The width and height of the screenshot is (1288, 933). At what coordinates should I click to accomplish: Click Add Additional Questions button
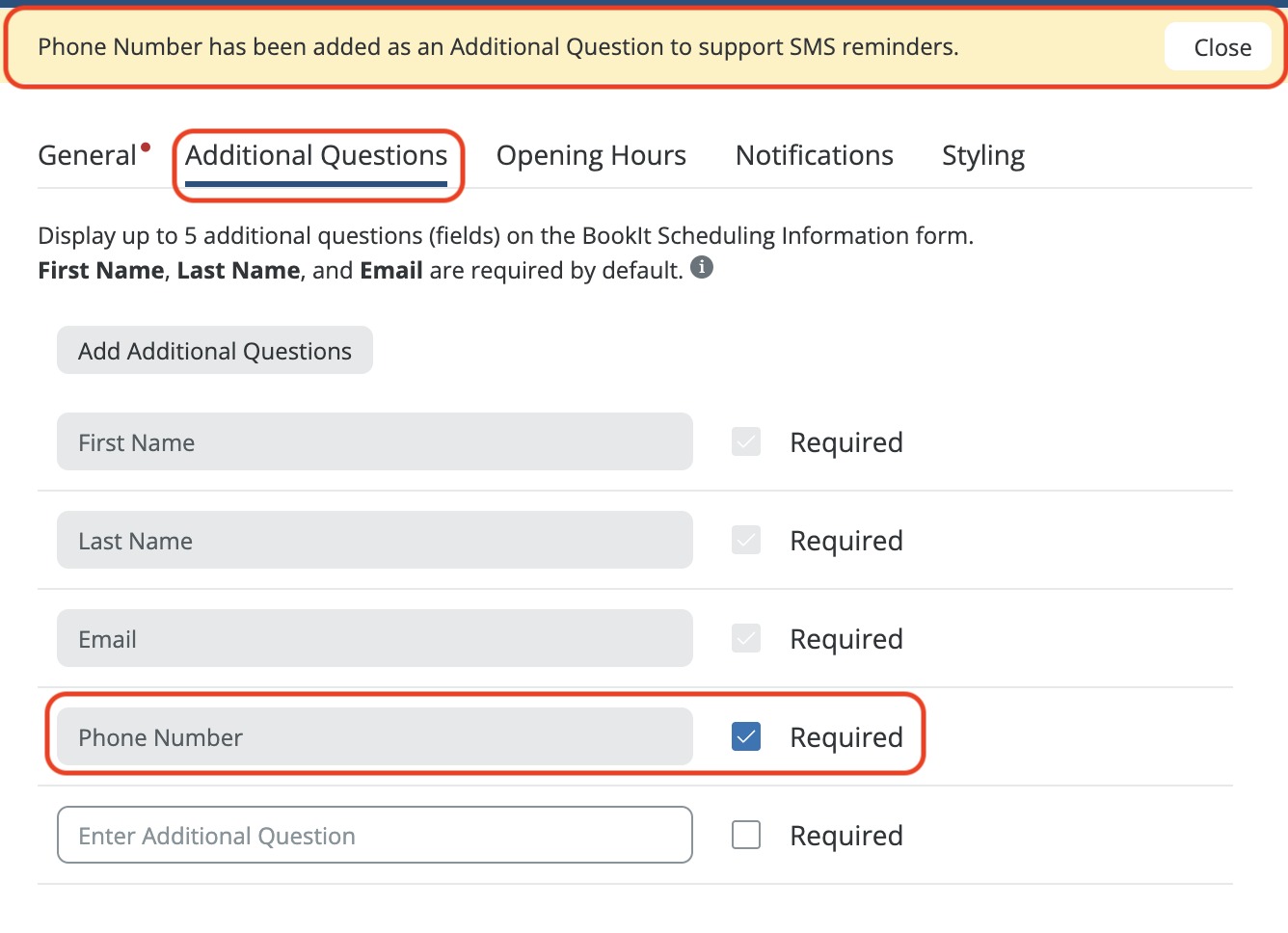215,351
